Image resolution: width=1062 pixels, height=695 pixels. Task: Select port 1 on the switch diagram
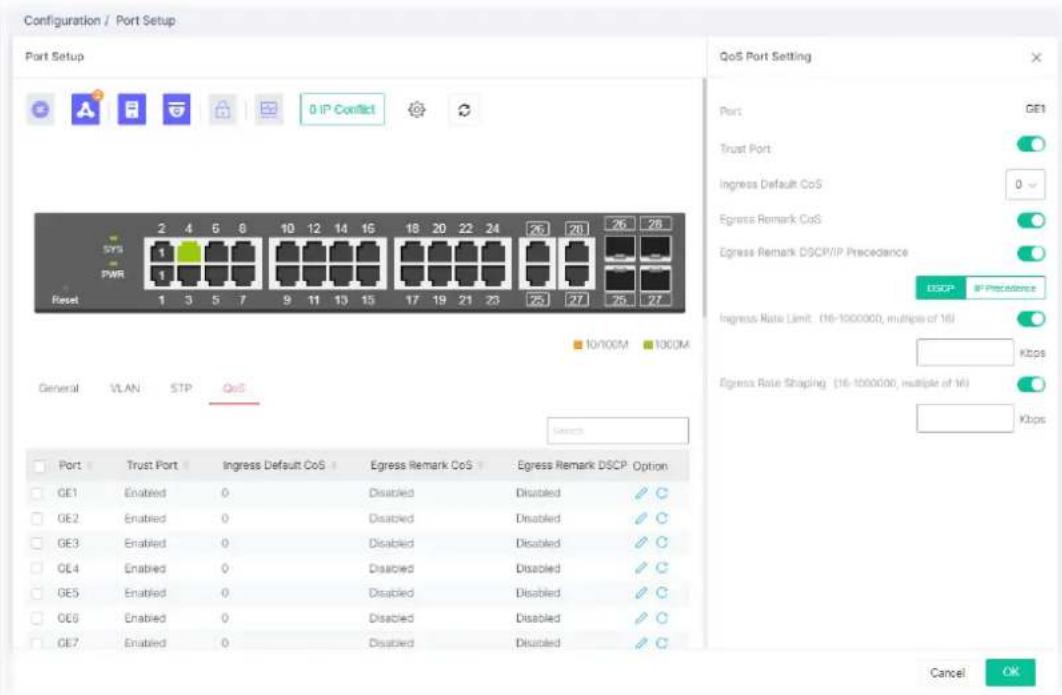(161, 275)
